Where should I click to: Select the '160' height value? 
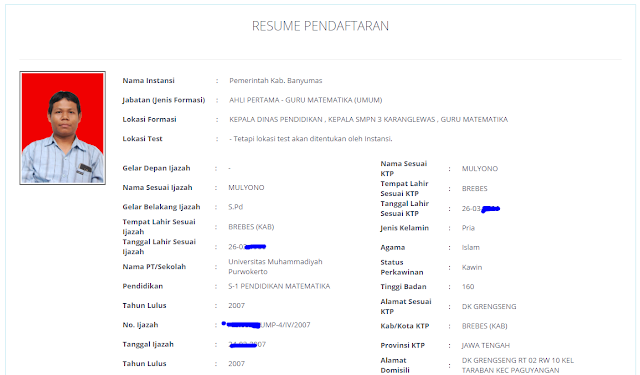tap(468, 287)
